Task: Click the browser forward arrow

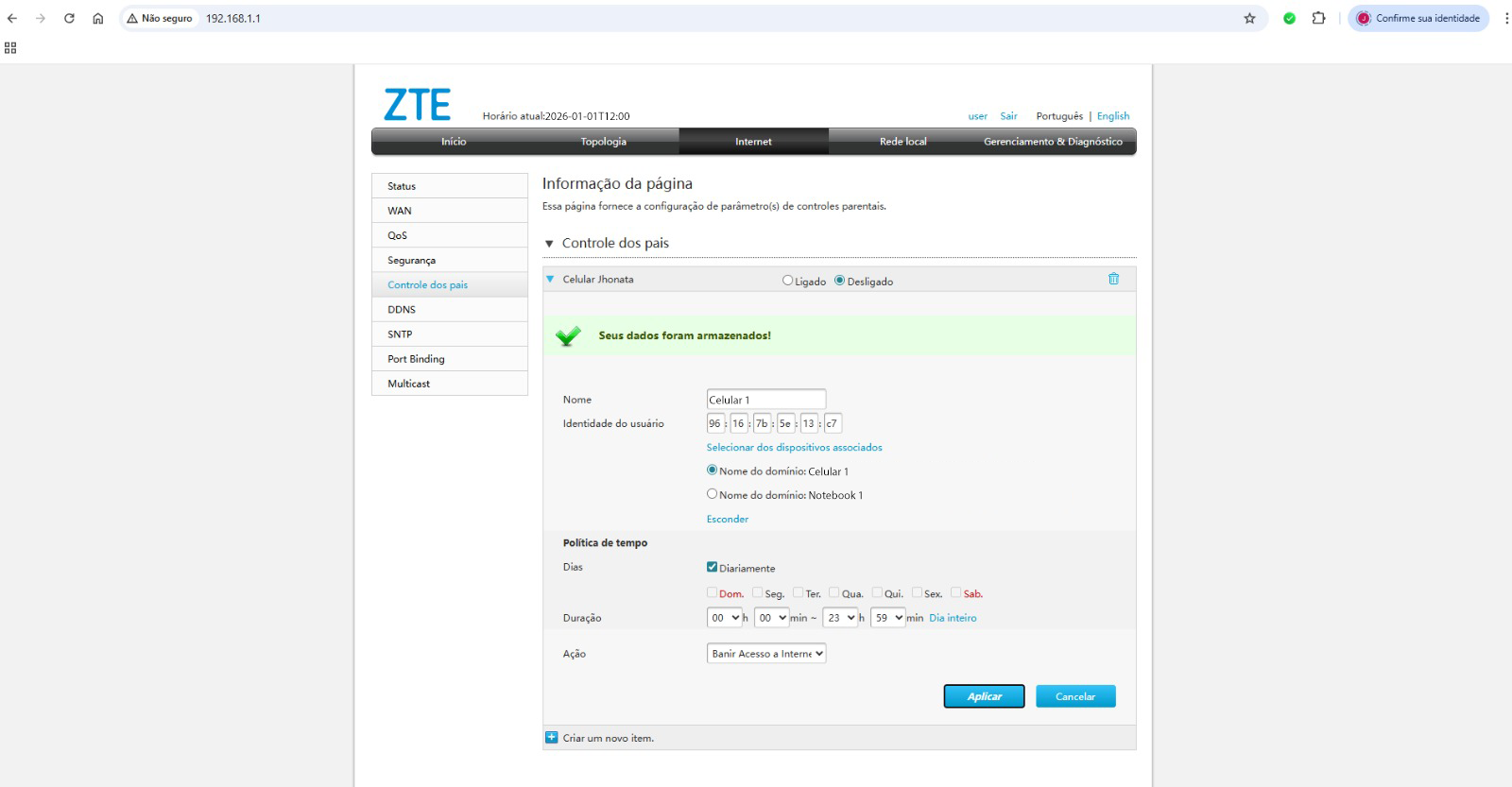Action: (x=41, y=18)
